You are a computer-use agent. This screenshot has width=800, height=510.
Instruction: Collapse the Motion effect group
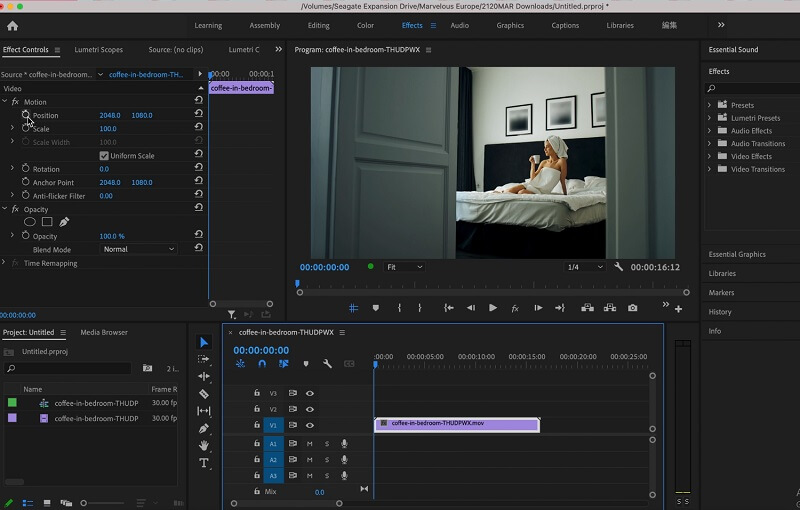coord(5,101)
